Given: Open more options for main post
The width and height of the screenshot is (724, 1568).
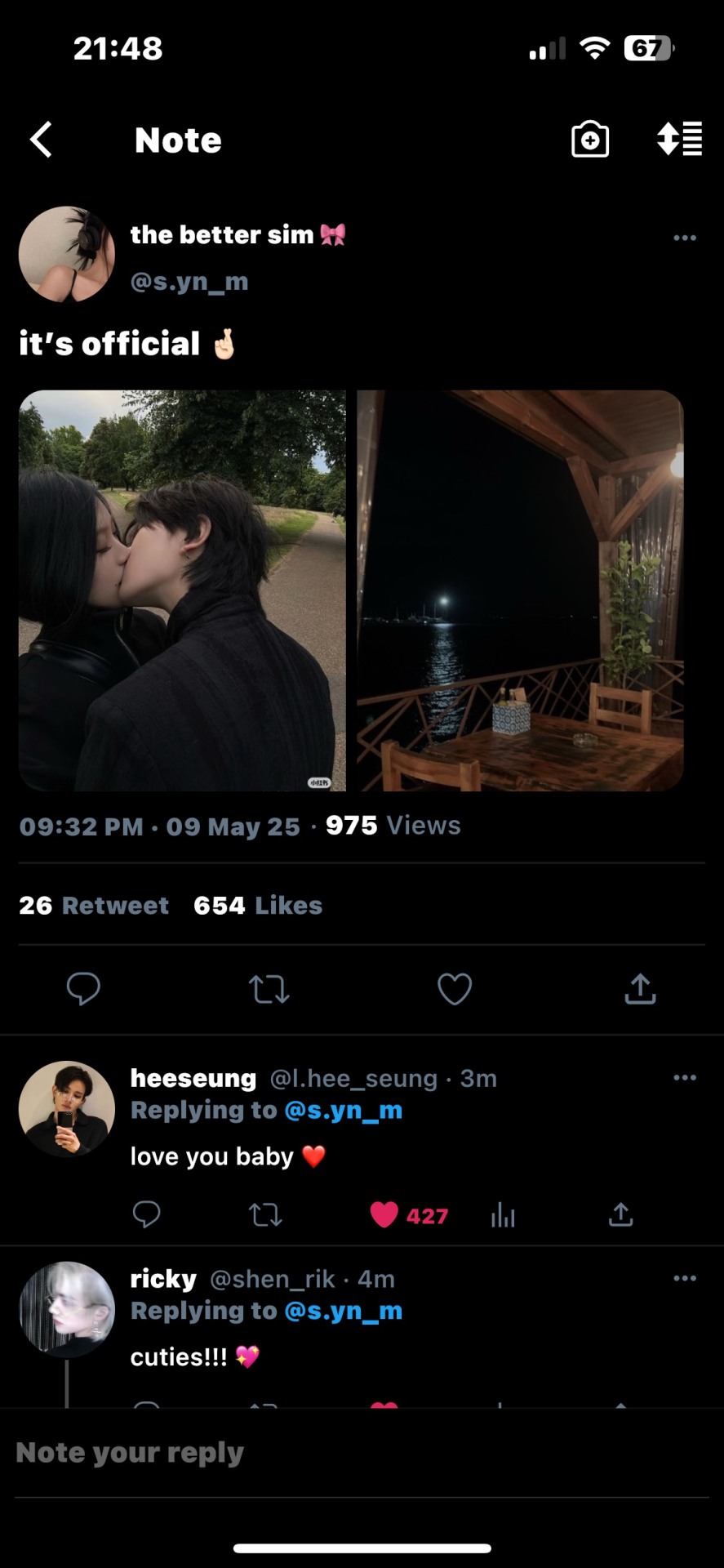Looking at the screenshot, I should 685,238.
